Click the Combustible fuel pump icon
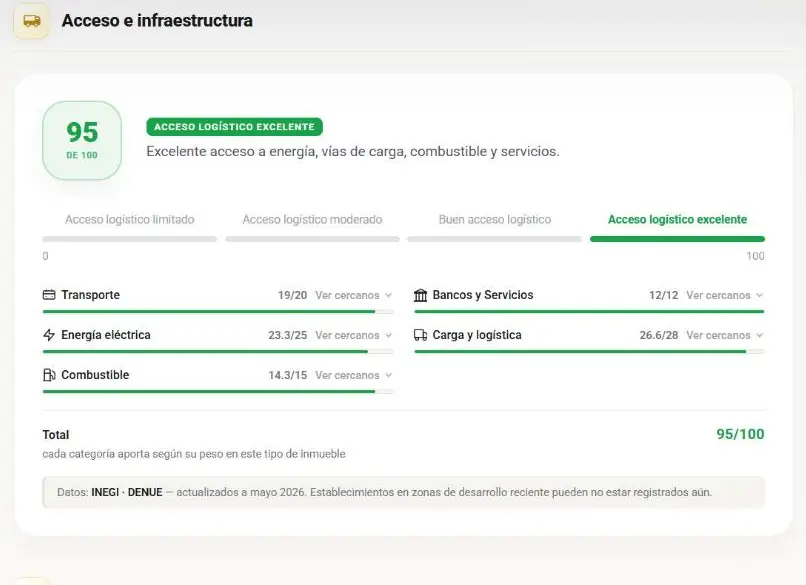The width and height of the screenshot is (806, 585). 49,375
